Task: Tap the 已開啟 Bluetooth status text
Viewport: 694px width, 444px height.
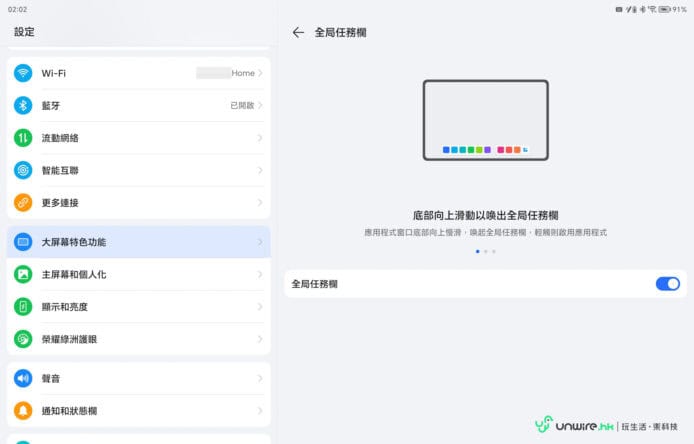Action: pos(241,105)
